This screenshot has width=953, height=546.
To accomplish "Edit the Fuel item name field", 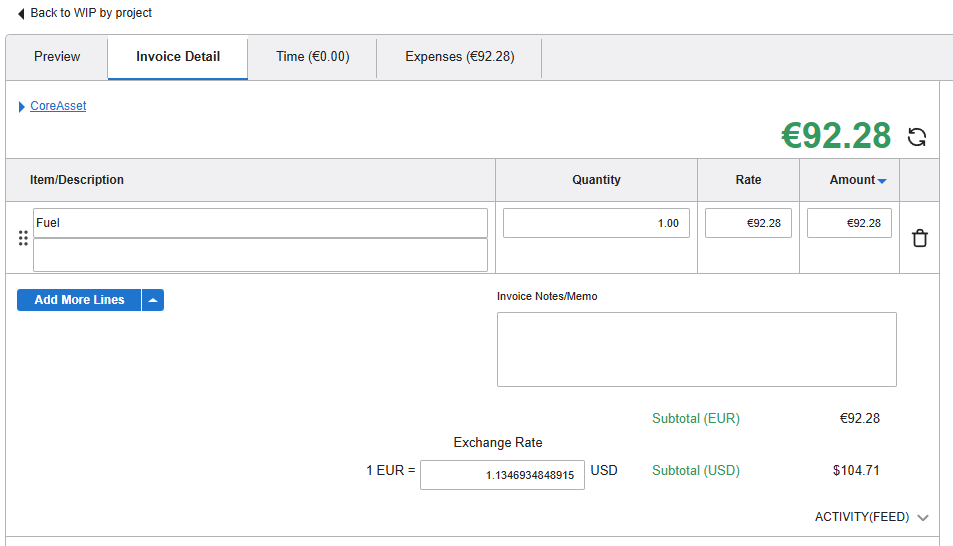I will (260, 223).
